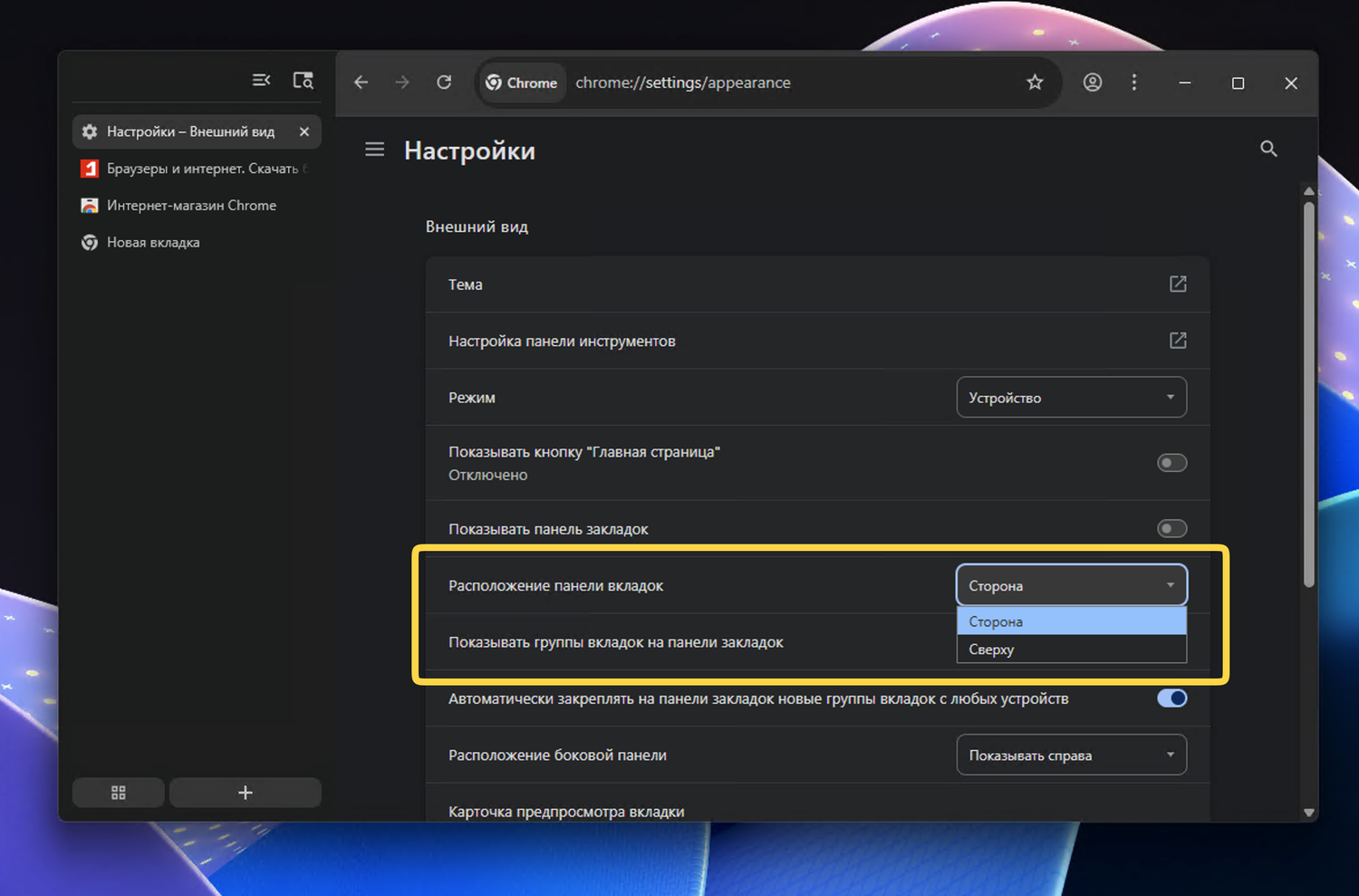Bookmark this page with the star
This screenshot has height=896, width=1359.
point(1035,82)
